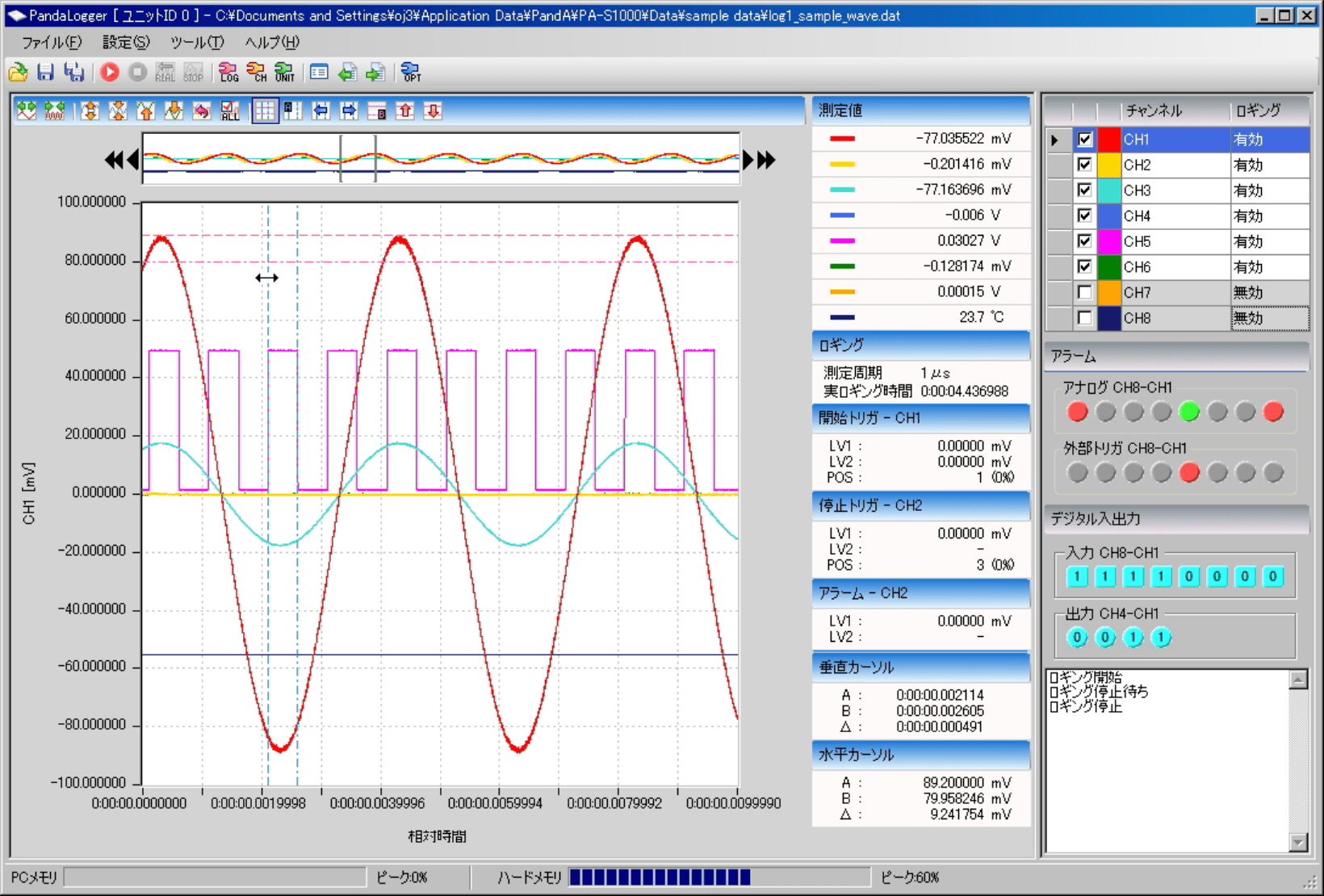Open the ヘルプ(H) menu

click(272, 42)
